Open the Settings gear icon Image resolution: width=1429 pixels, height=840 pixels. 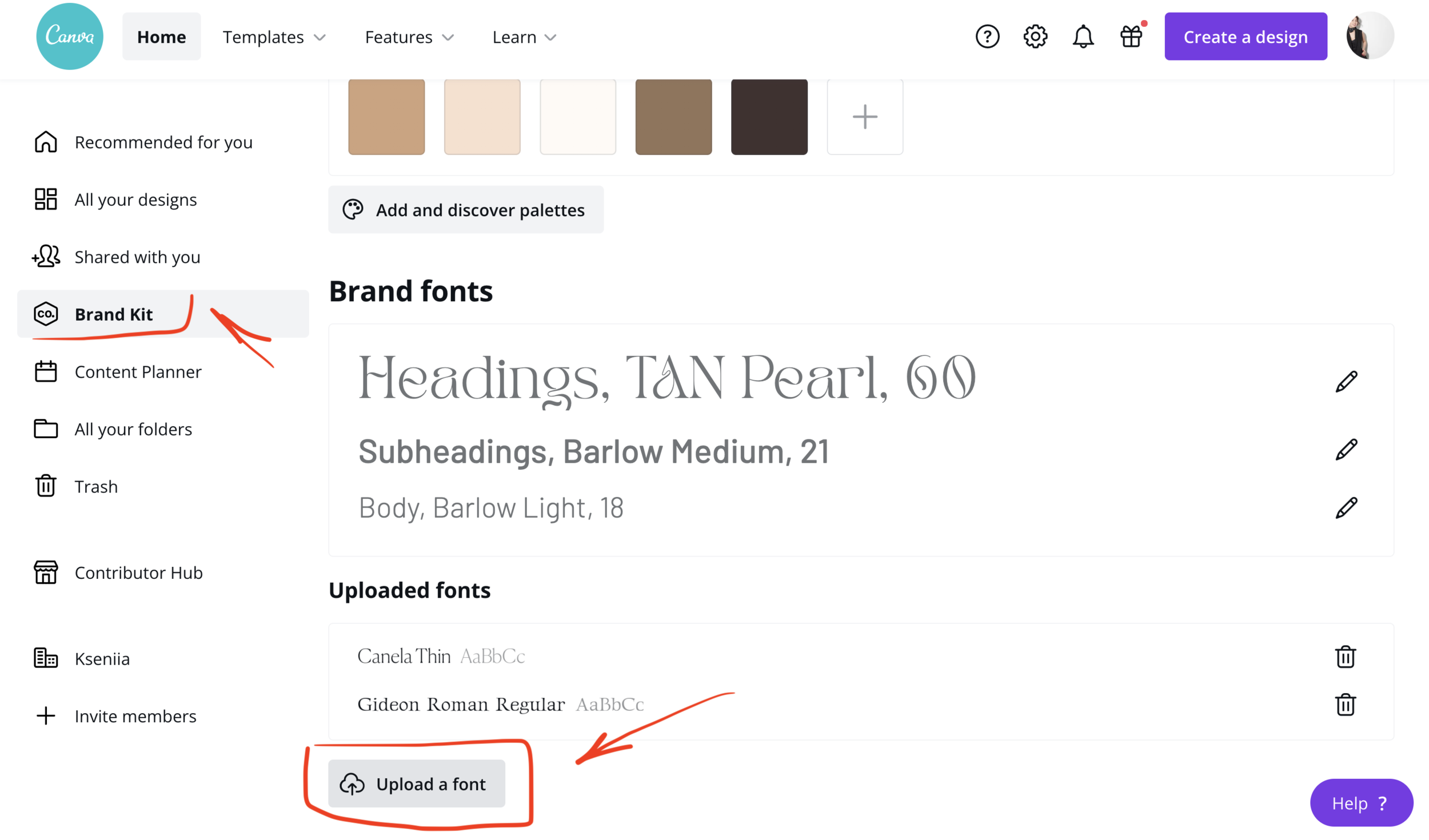pos(1035,37)
